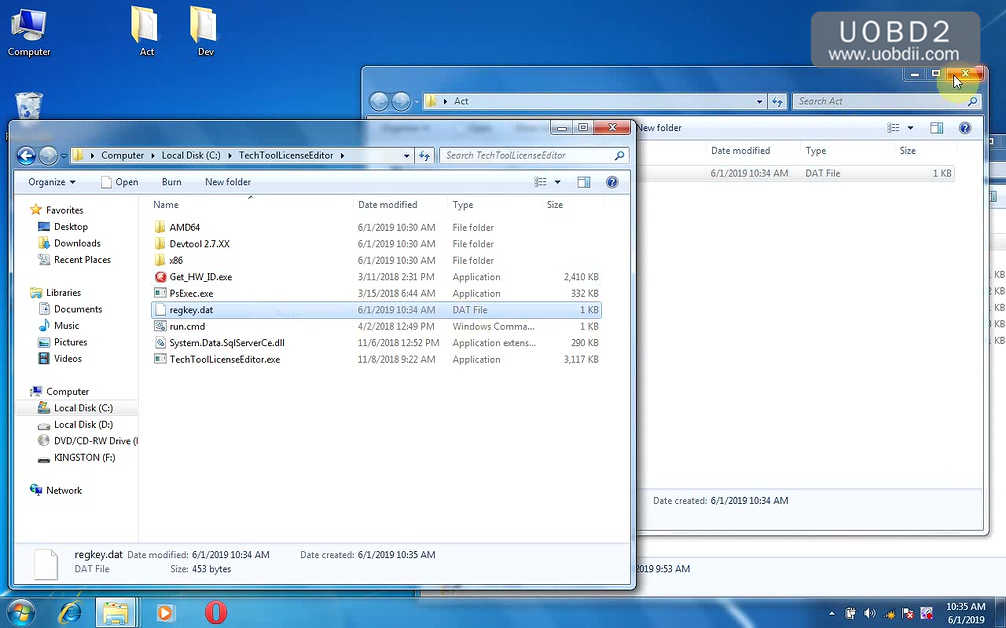Refresh the TechToolLicenseEditor folder view
Viewport: 1006px width, 628px height.
point(425,156)
